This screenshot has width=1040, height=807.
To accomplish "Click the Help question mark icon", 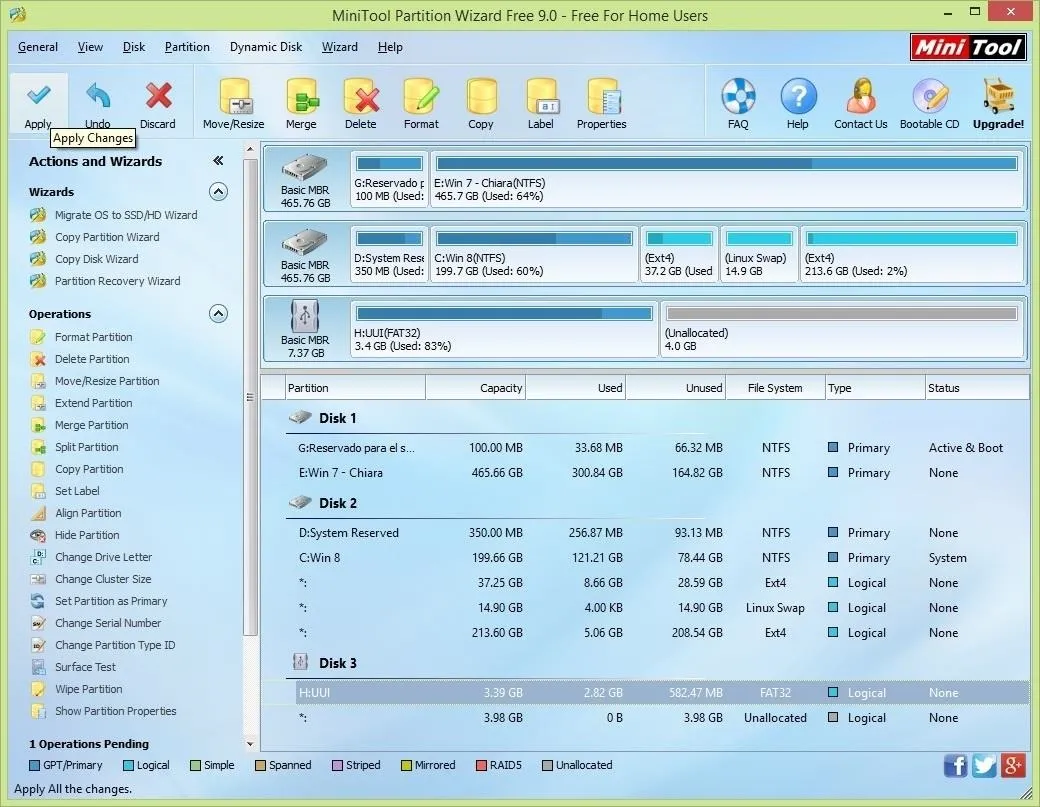I will [798, 96].
